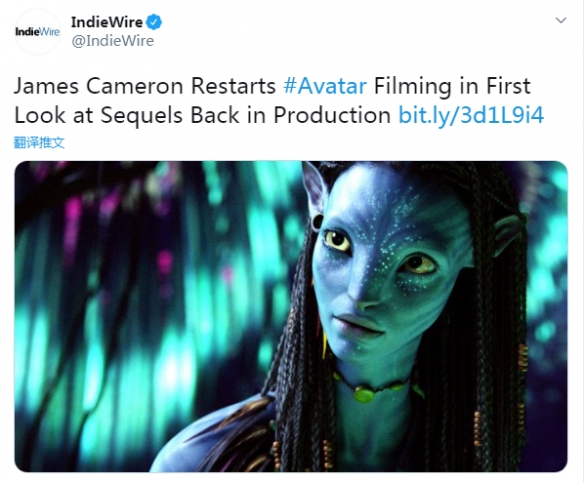This screenshot has height=482, width=584.
Task: Click 翻译推文 to translate the tweet
Action: 39,142
